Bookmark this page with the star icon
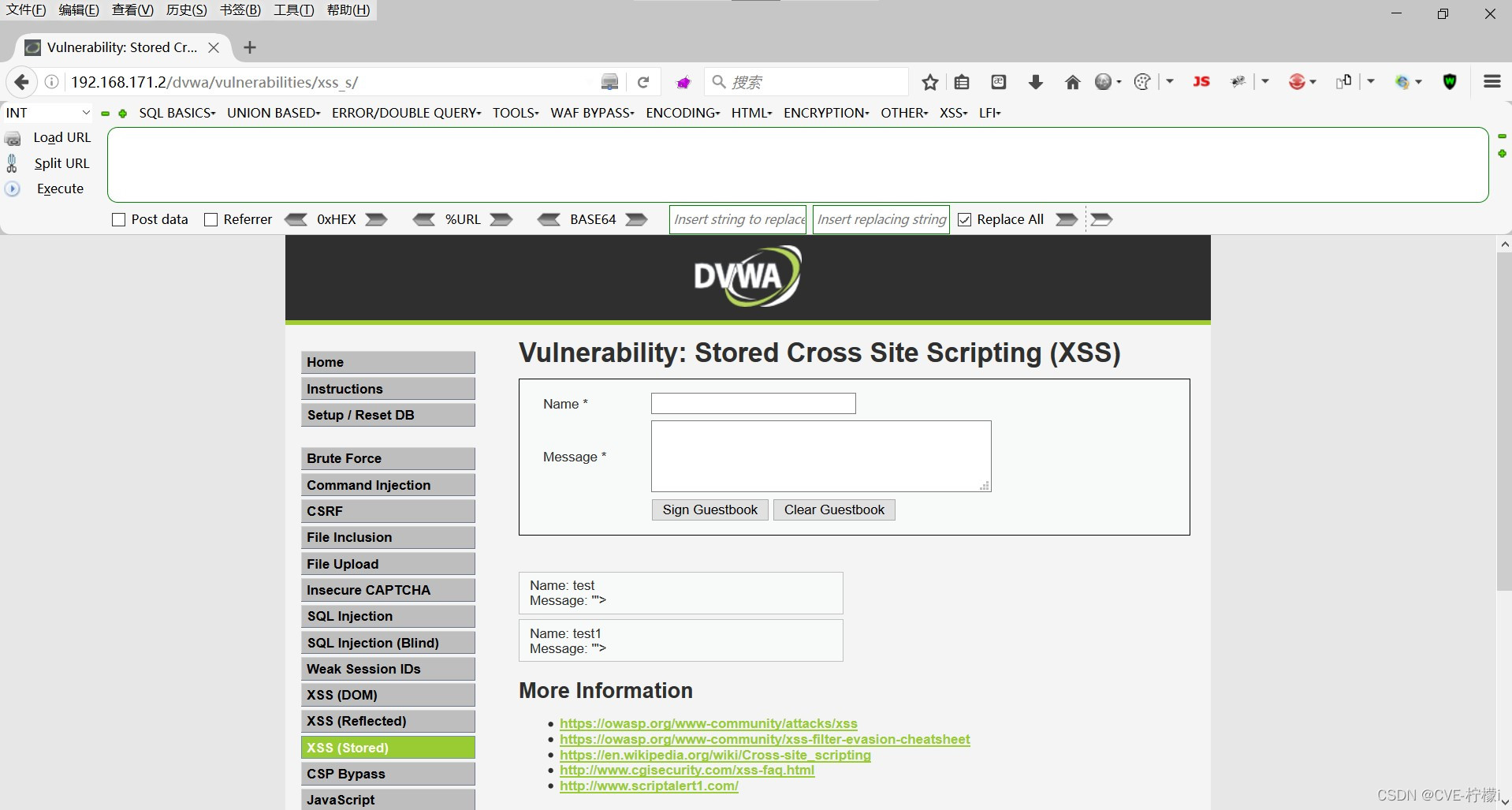1512x810 pixels. (930, 82)
